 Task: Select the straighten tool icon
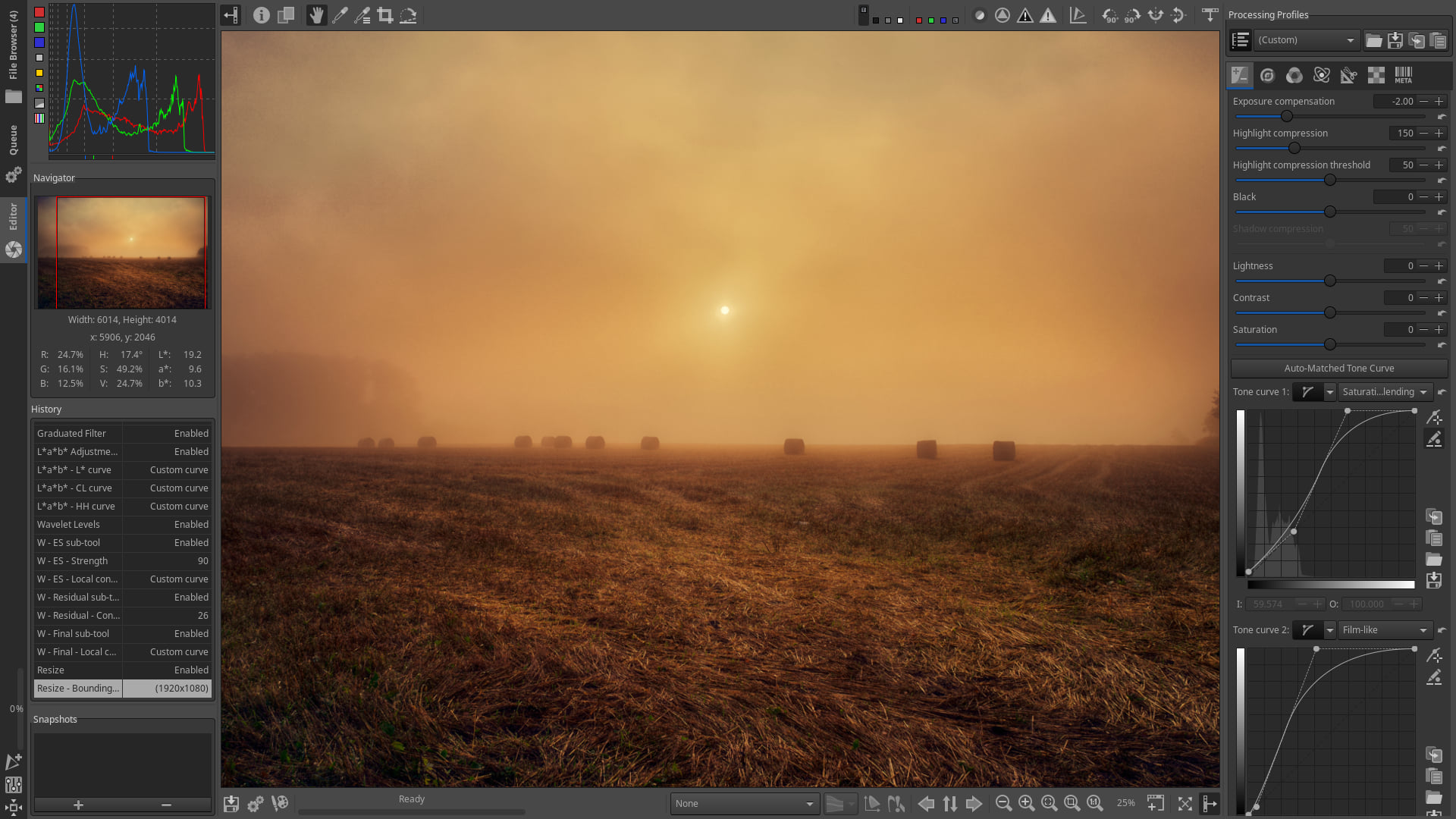407,15
